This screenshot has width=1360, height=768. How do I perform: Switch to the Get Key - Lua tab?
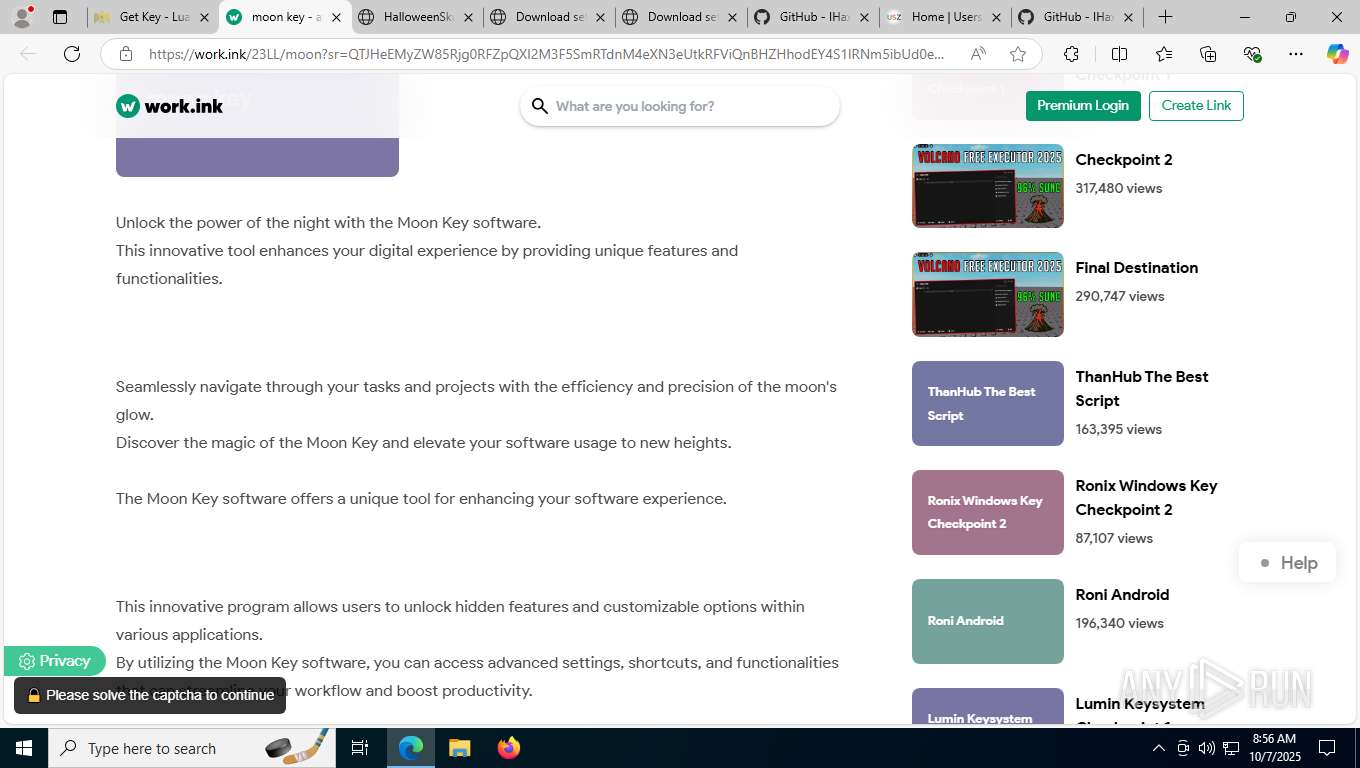pyautogui.click(x=153, y=17)
